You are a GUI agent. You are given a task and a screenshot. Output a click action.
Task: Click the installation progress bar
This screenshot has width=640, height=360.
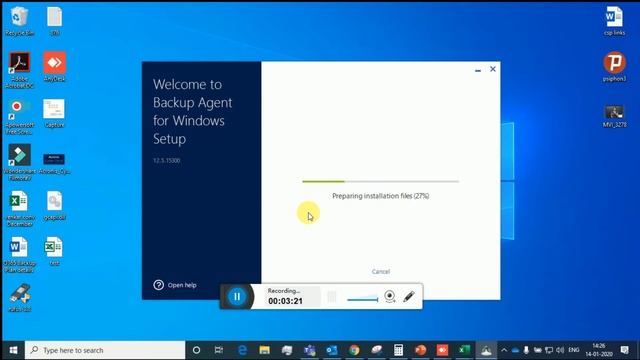(x=380, y=181)
